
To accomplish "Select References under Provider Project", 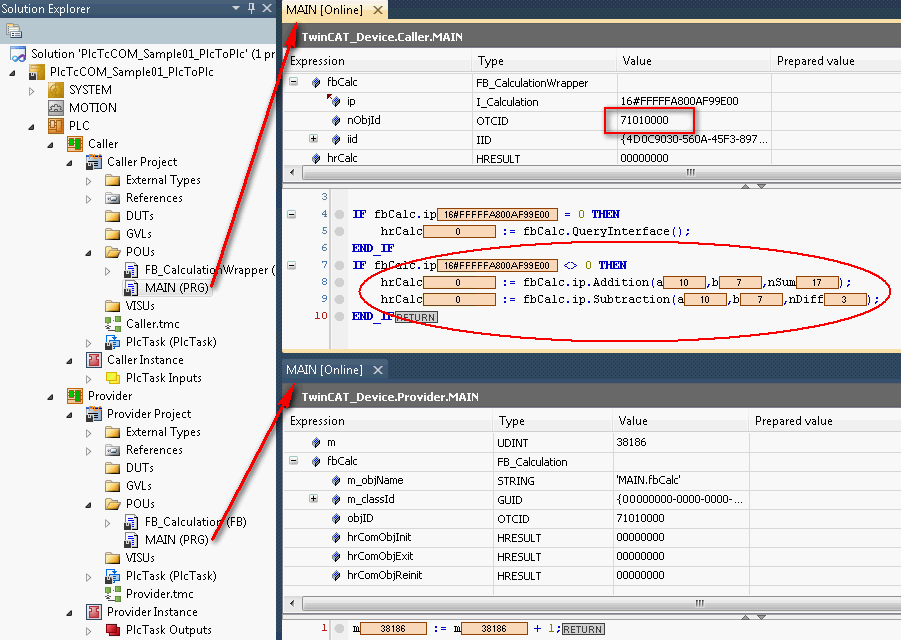I will pyautogui.click(x=154, y=450).
